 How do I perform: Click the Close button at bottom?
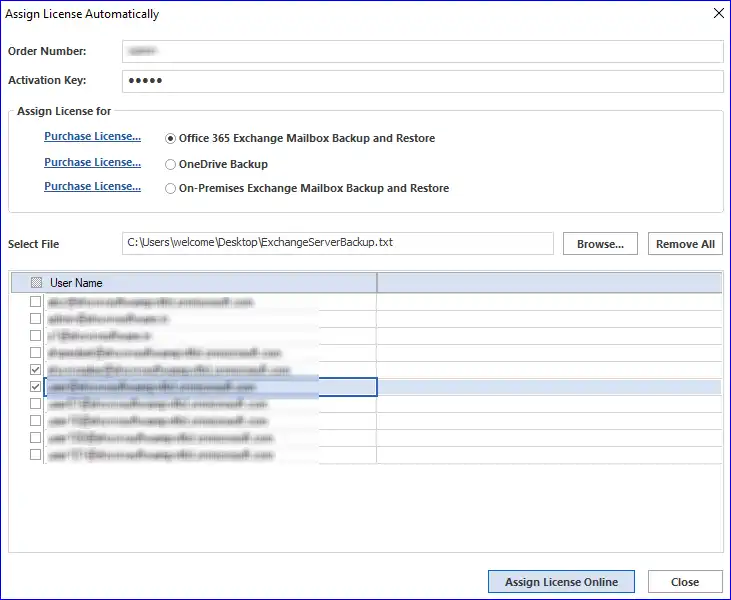(685, 582)
